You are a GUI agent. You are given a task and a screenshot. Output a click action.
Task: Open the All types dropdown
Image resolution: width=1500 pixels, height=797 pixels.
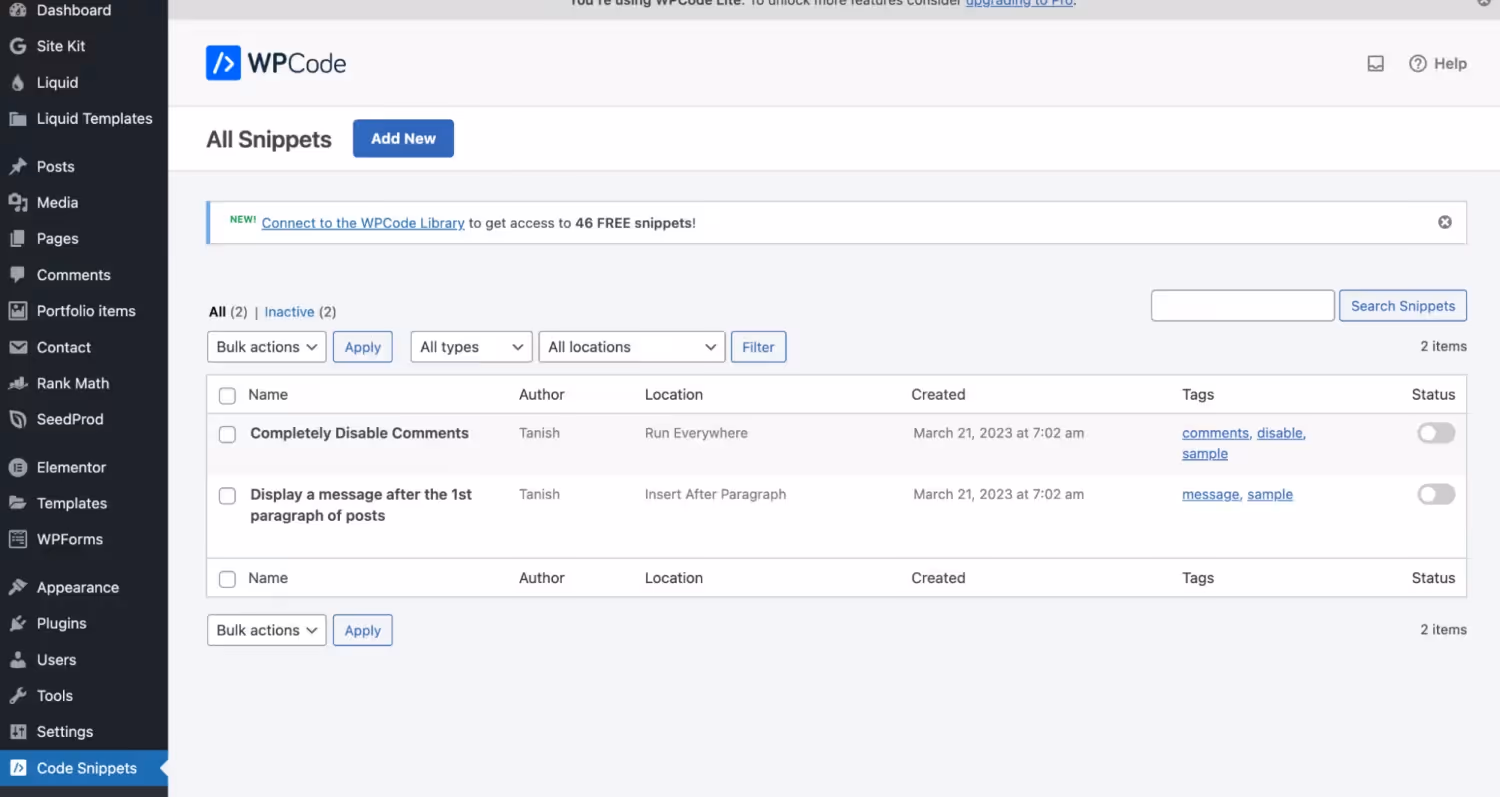(471, 347)
